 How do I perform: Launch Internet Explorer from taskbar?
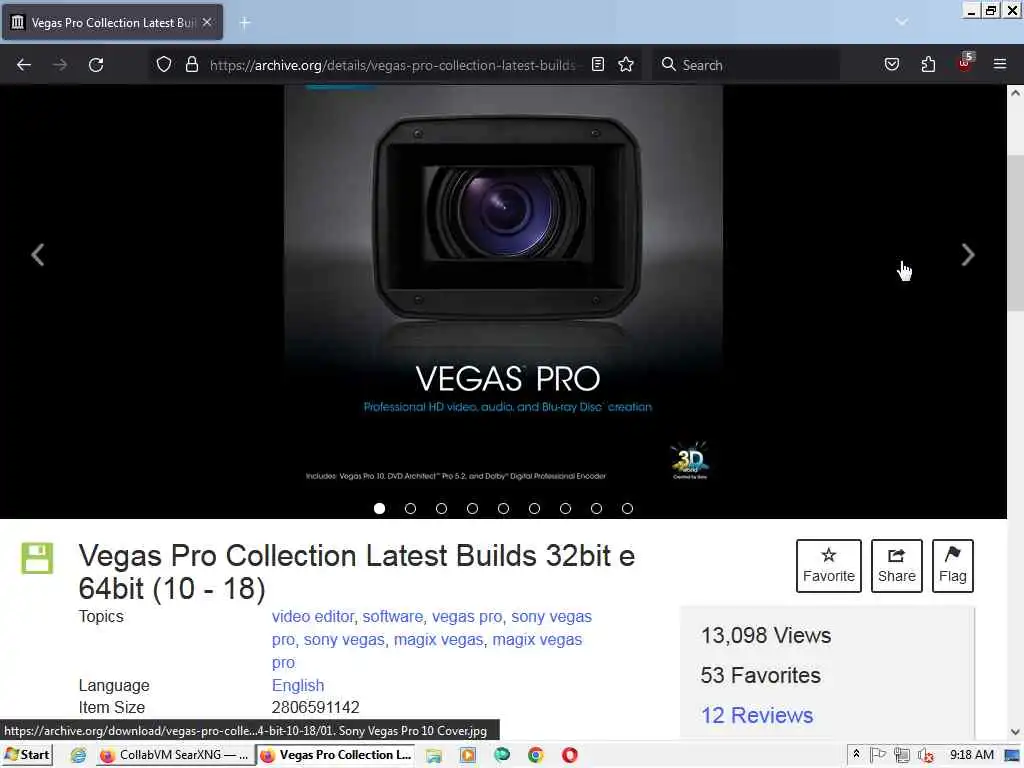tap(78, 755)
